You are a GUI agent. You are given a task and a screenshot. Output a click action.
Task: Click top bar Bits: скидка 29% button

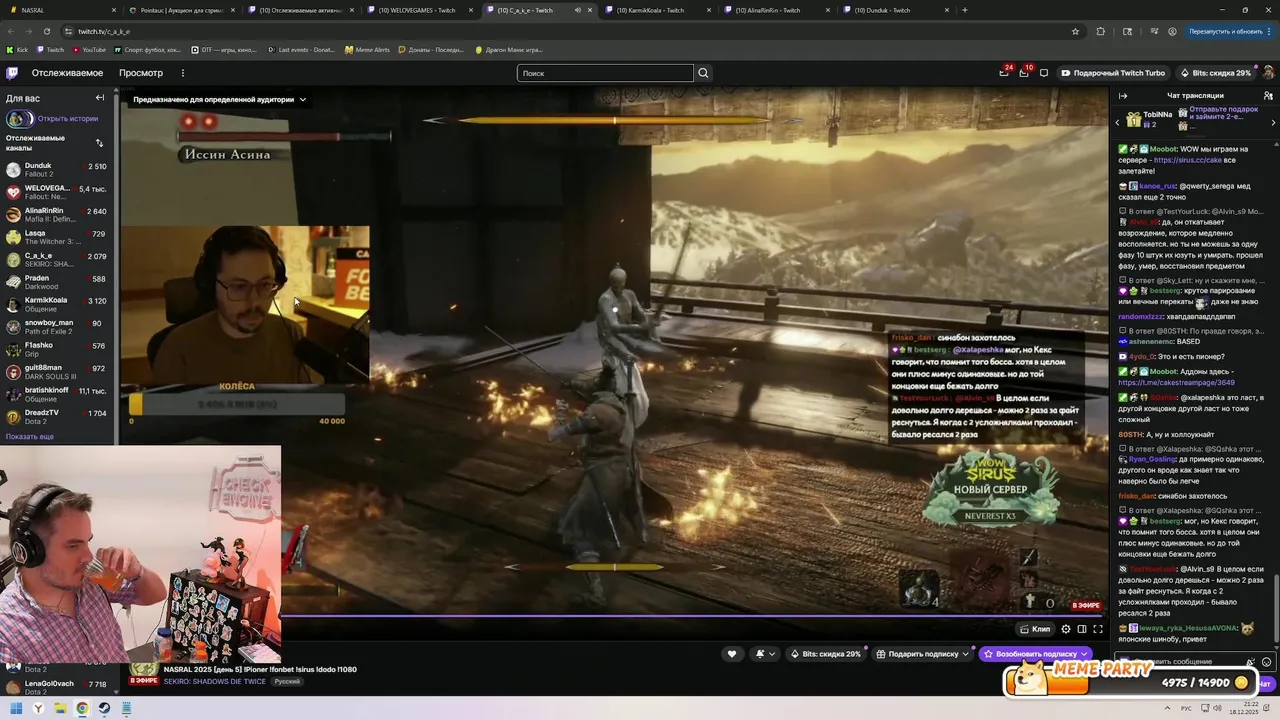1215,73
